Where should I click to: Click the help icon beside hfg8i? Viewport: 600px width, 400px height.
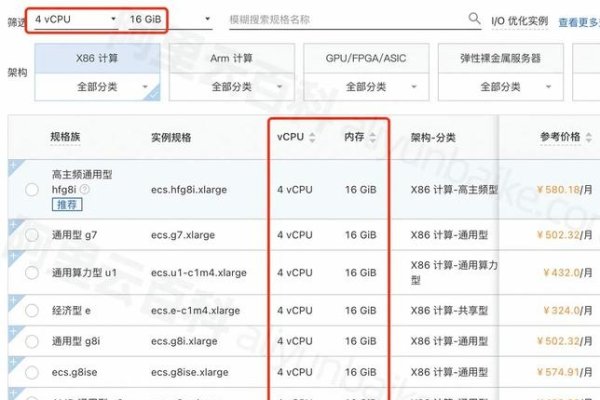tap(85, 189)
